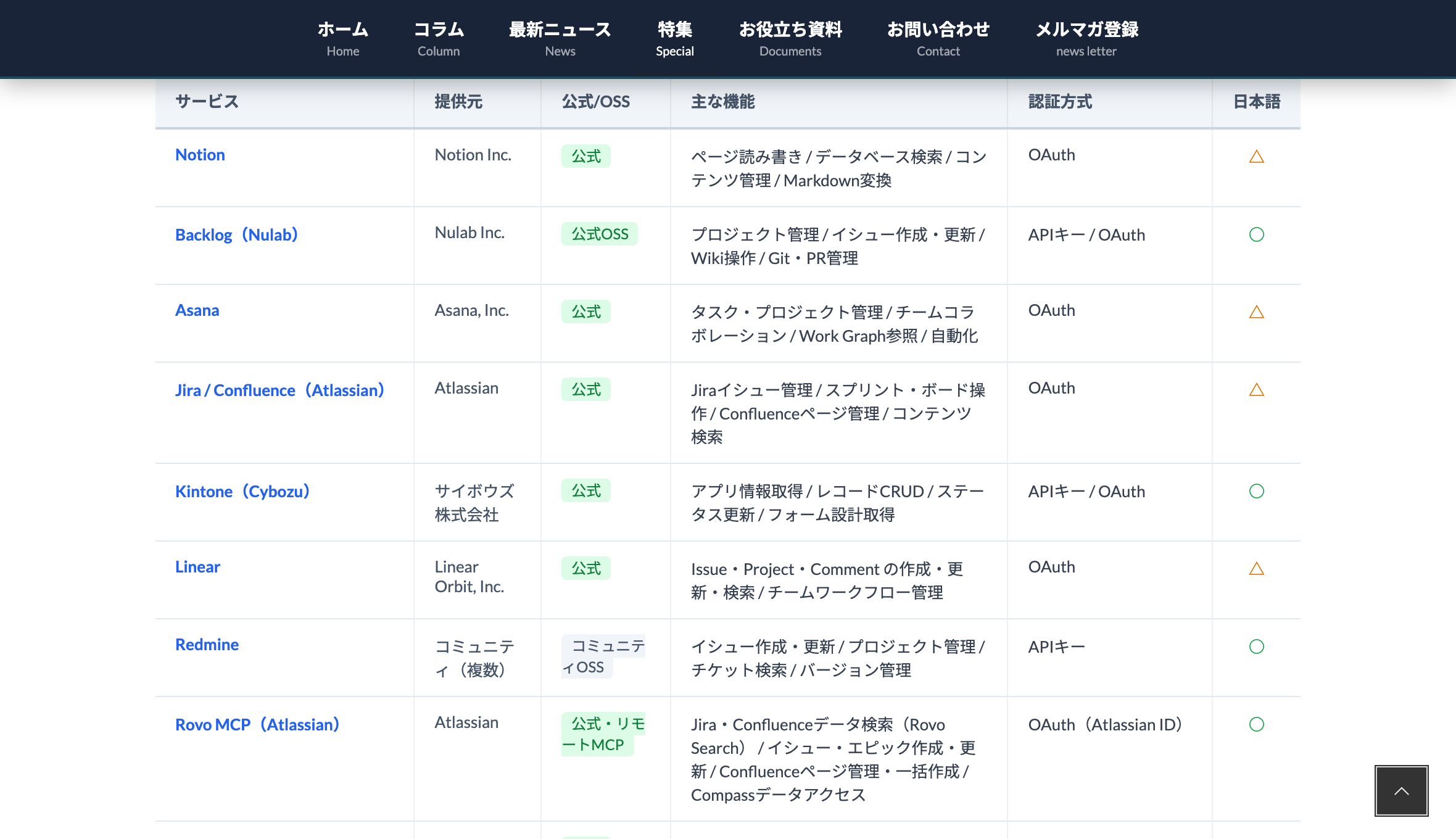Click the triangle icon in Notion row
1456x839 pixels.
pos(1257,157)
